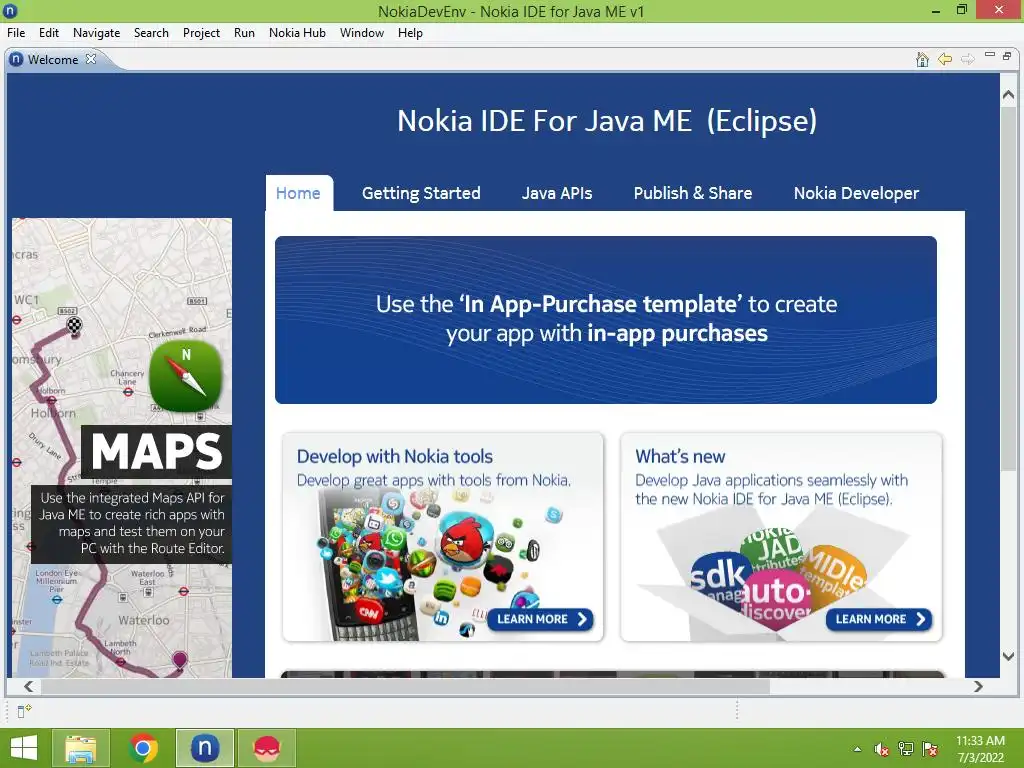Click the yellow back navigation arrow

(945, 59)
